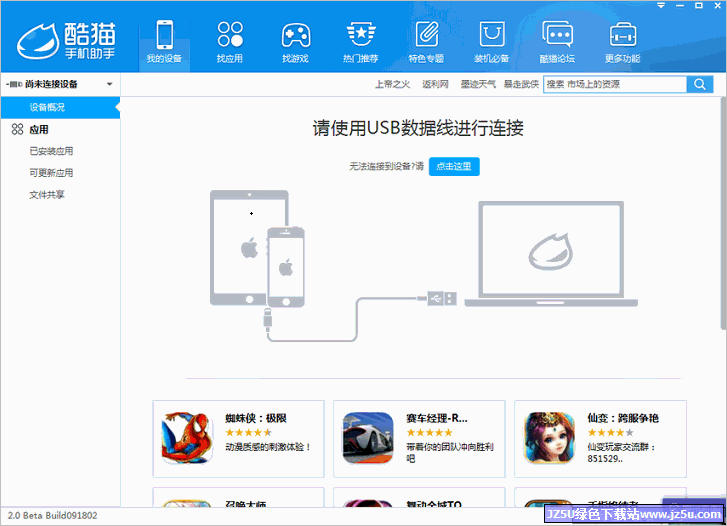The height and width of the screenshot is (526, 727).
Task: Open the title bar dropdown menu icon
Action: (661, 6)
